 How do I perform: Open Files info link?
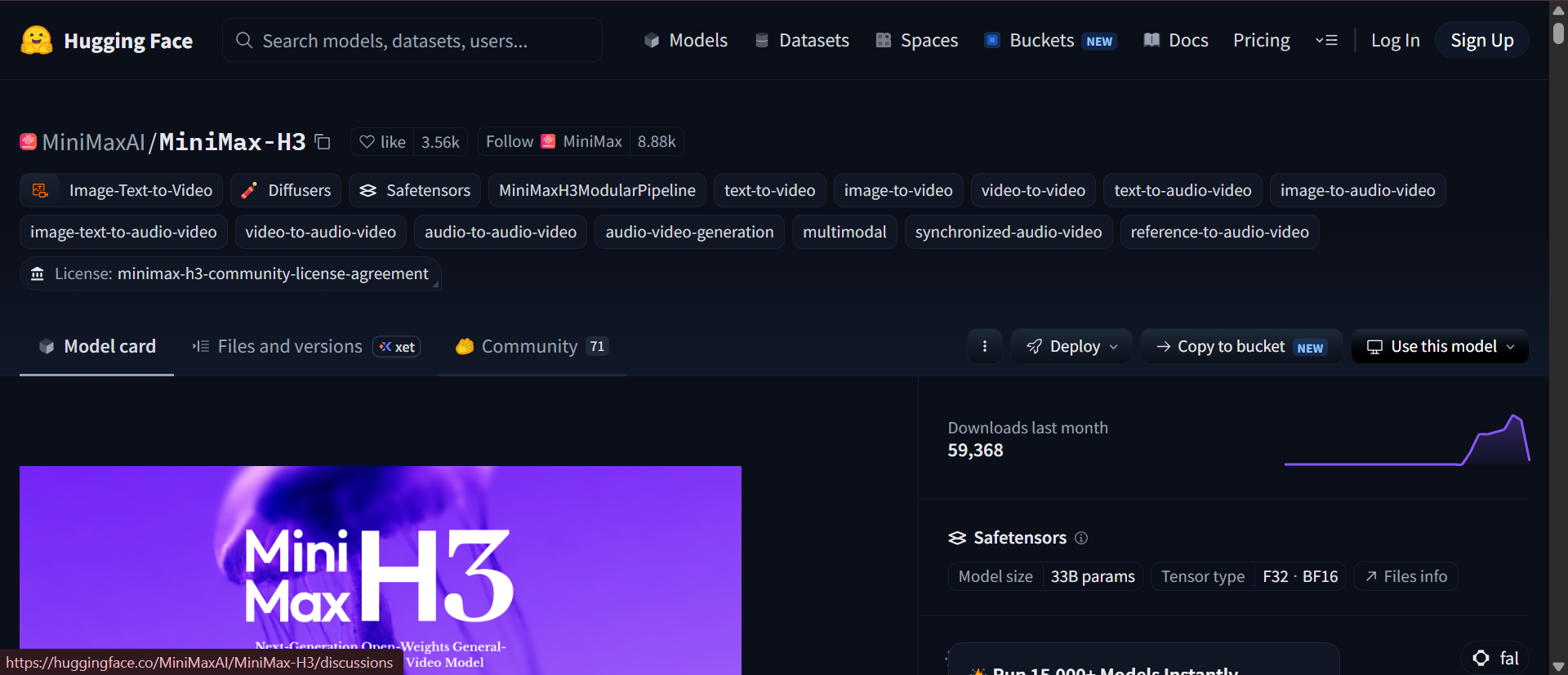[x=1405, y=576]
